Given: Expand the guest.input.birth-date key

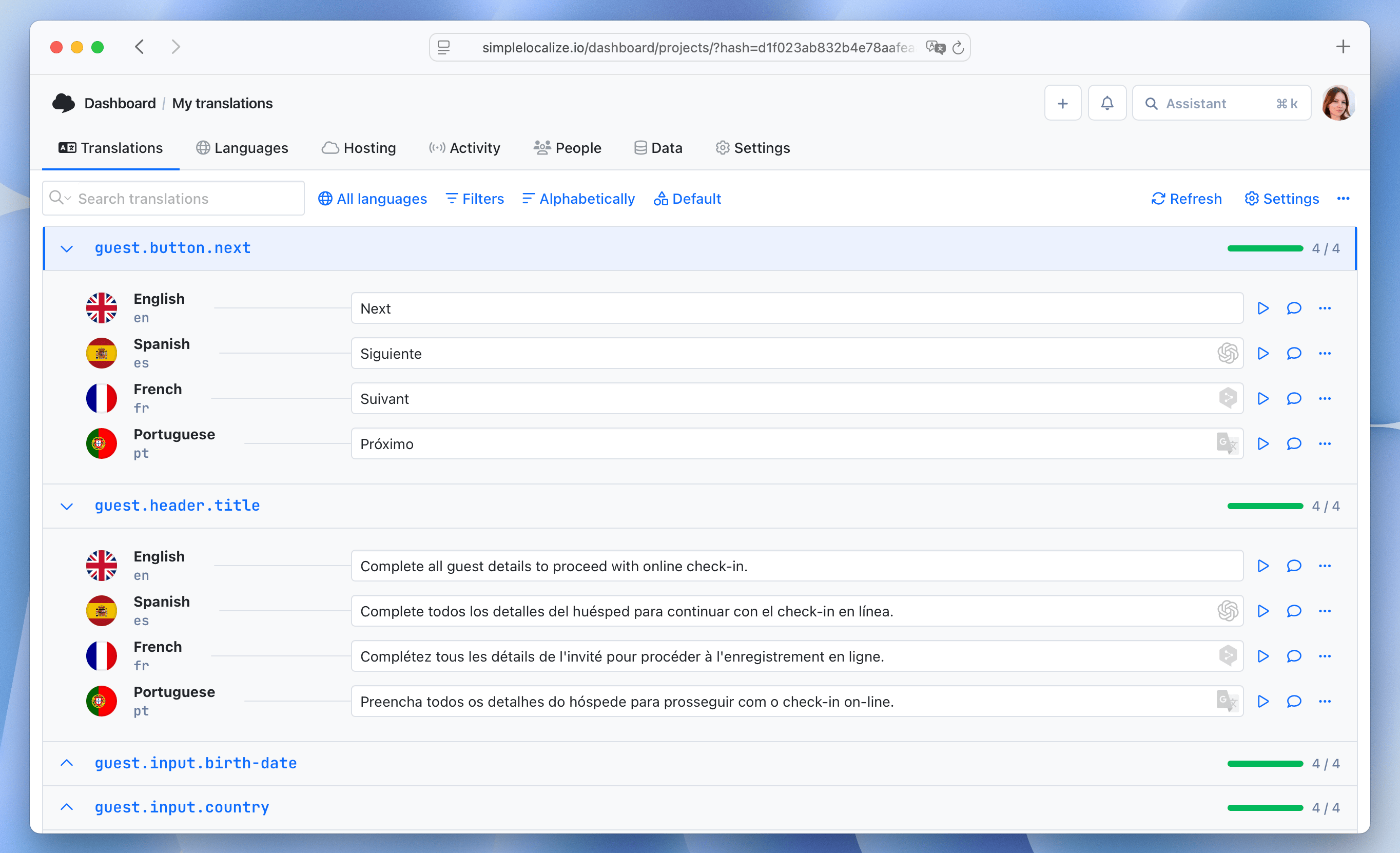Looking at the screenshot, I should pyautogui.click(x=67, y=763).
